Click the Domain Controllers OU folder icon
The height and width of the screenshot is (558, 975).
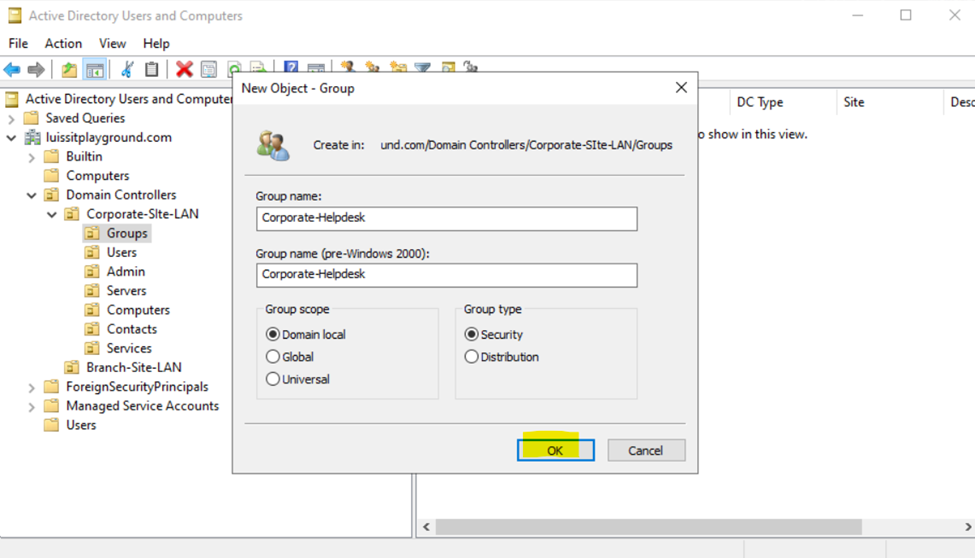click(x=52, y=195)
